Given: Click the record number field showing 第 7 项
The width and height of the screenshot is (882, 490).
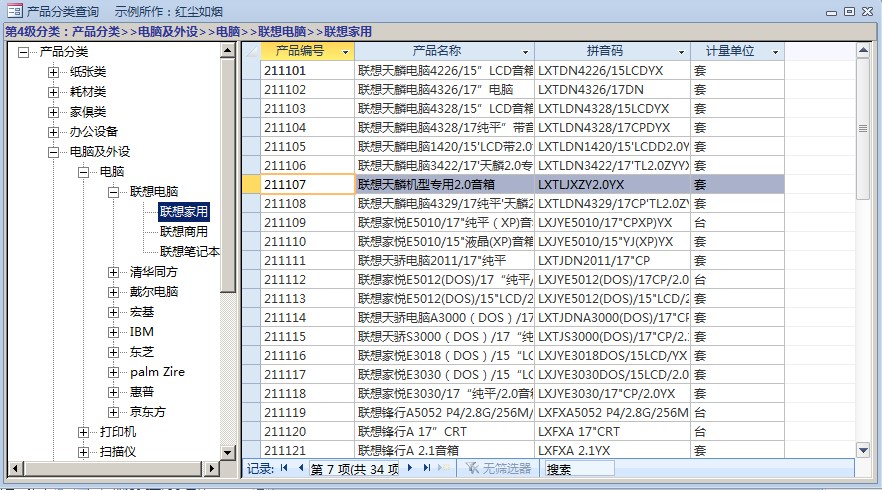Looking at the screenshot, I should pyautogui.click(x=354, y=469).
